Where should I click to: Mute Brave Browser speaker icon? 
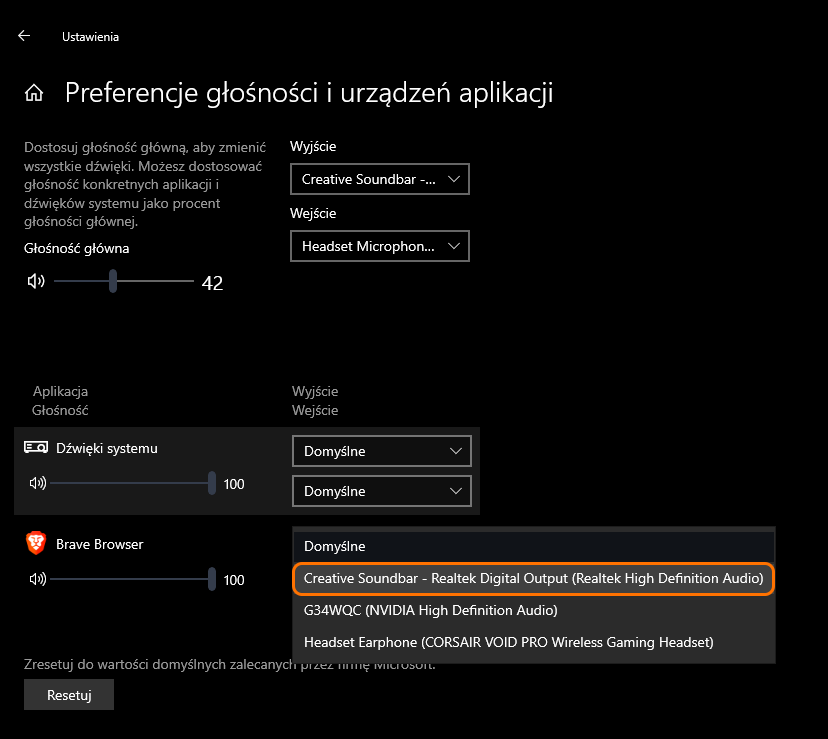(37, 579)
